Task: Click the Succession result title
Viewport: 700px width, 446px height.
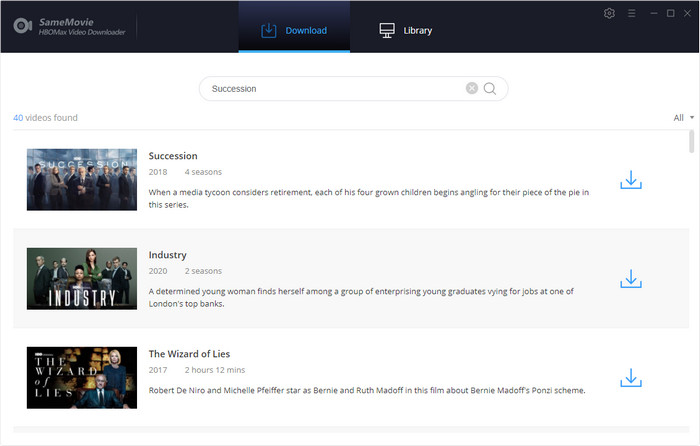Action: 173,156
